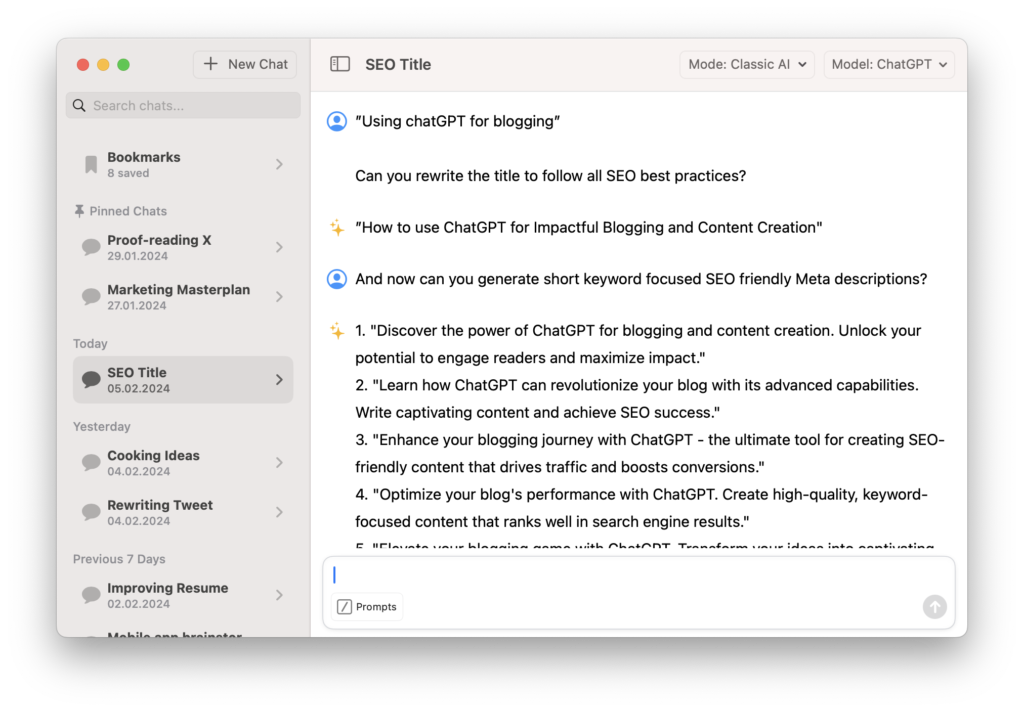Viewport: 1024px width, 712px height.
Task: Click the "Enhance your blogging journey" description
Action: [650, 453]
